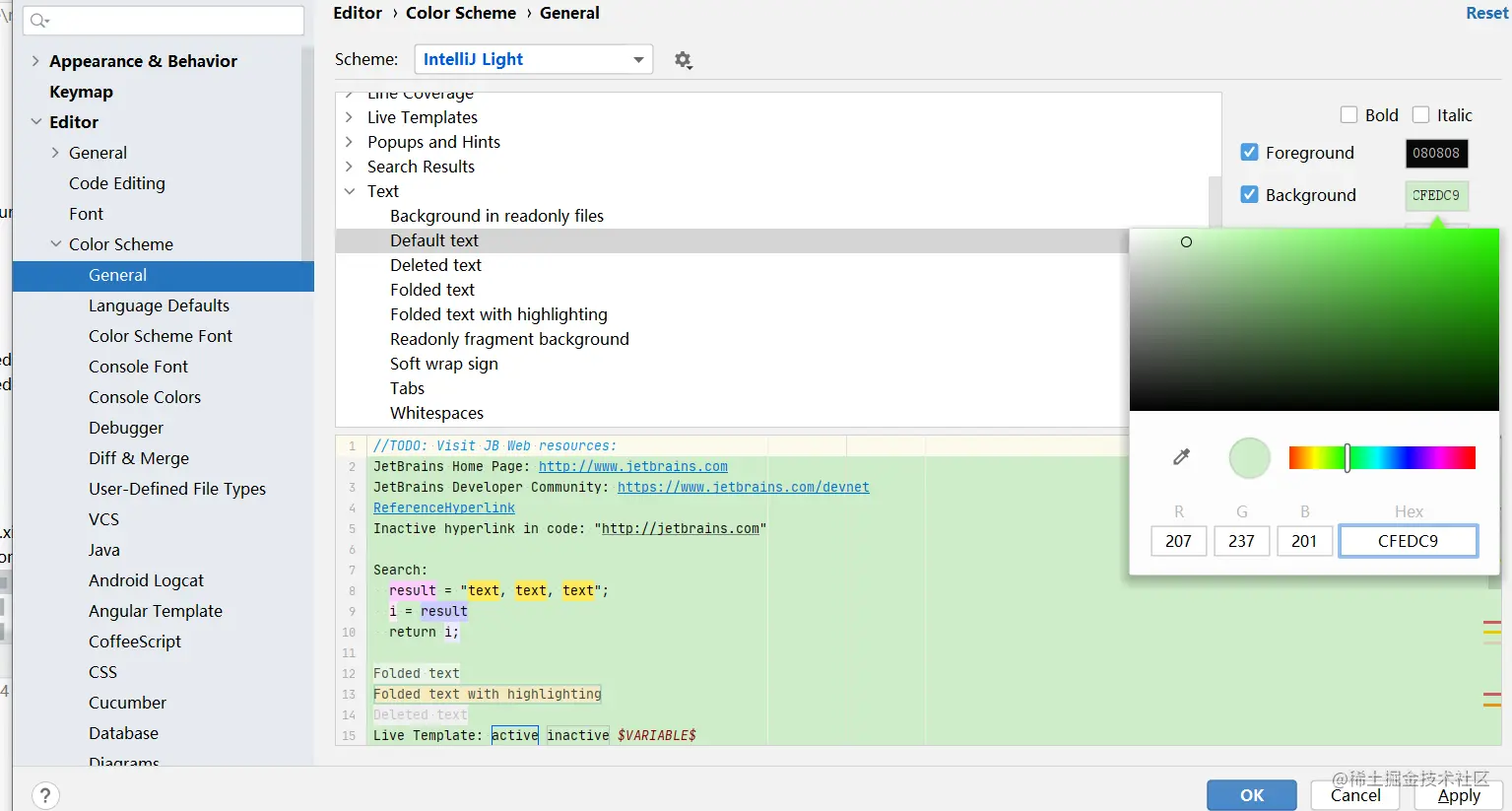Click the black Foreground color swatch 080808
Screen dimensions: 1512x811
(x=1436, y=153)
